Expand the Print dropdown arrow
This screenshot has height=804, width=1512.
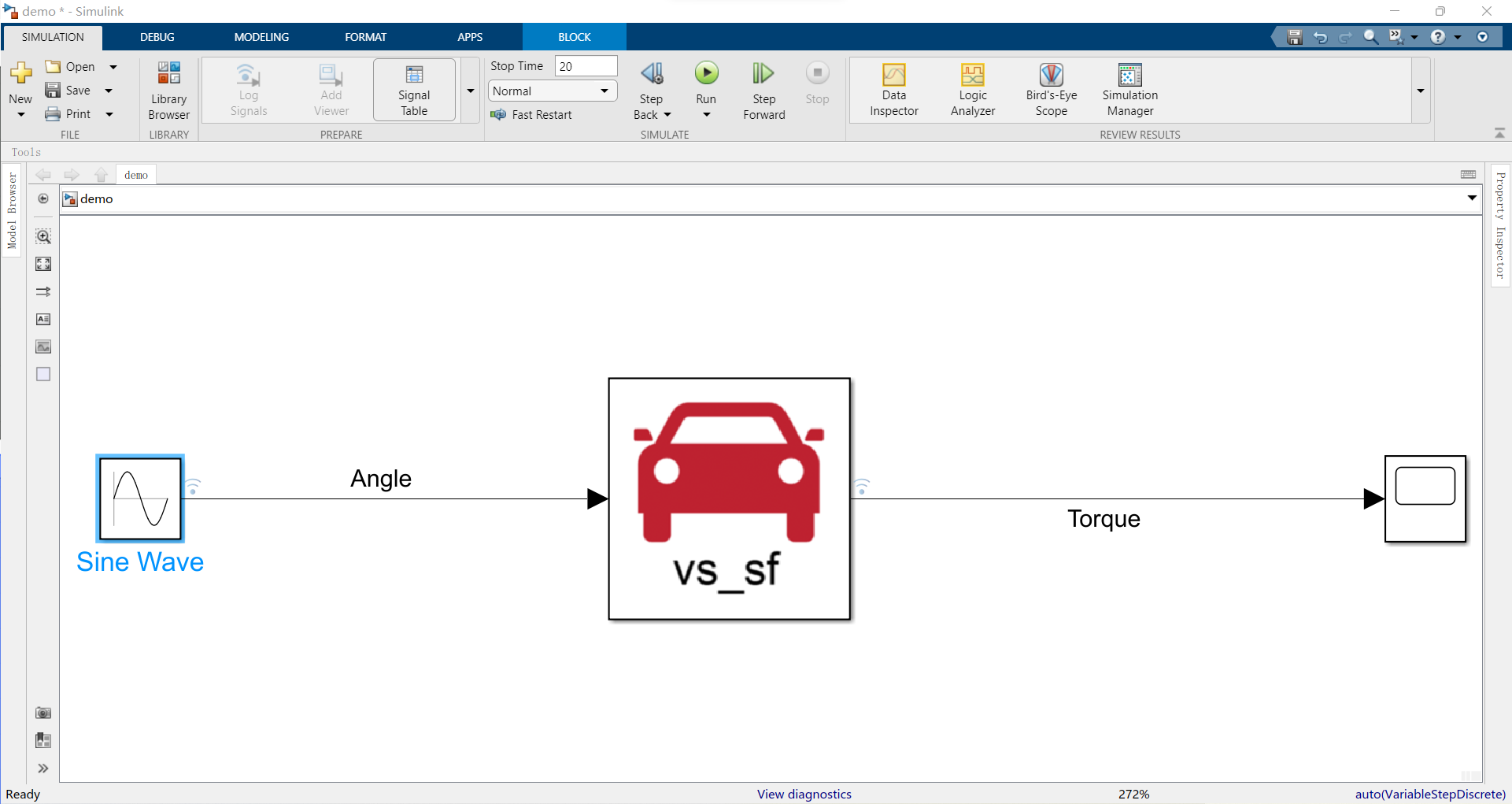109,114
